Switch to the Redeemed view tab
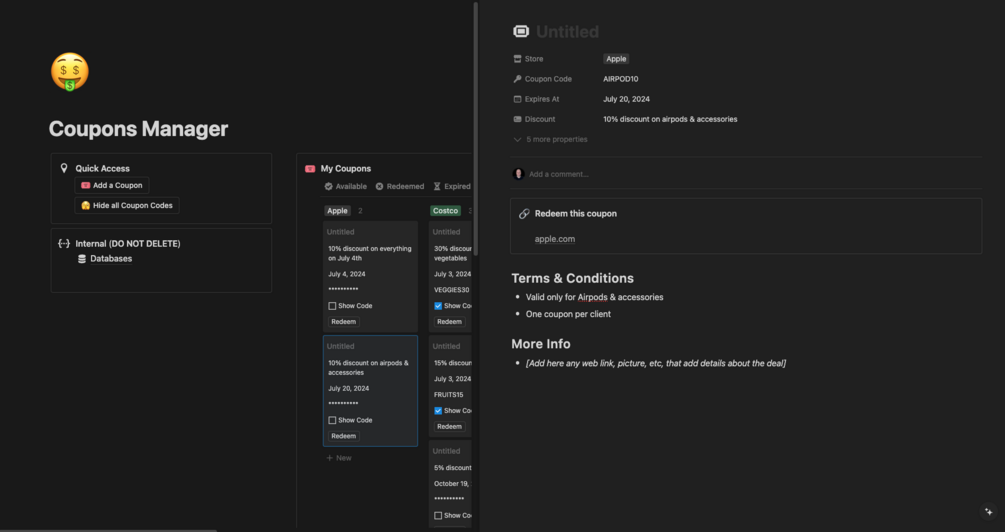The image size is (1005, 532). click(400, 186)
